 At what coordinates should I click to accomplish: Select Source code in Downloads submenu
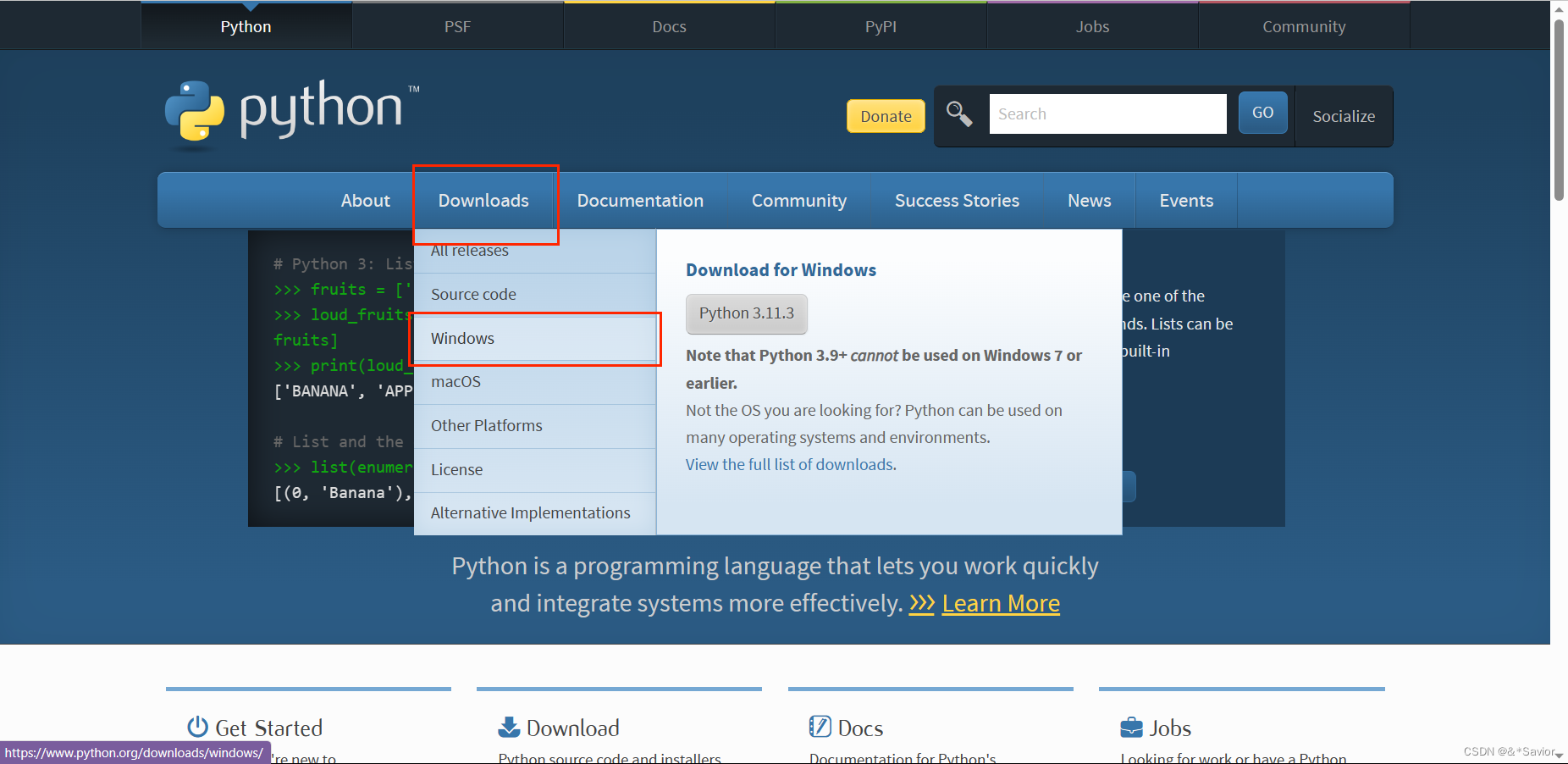click(535, 295)
